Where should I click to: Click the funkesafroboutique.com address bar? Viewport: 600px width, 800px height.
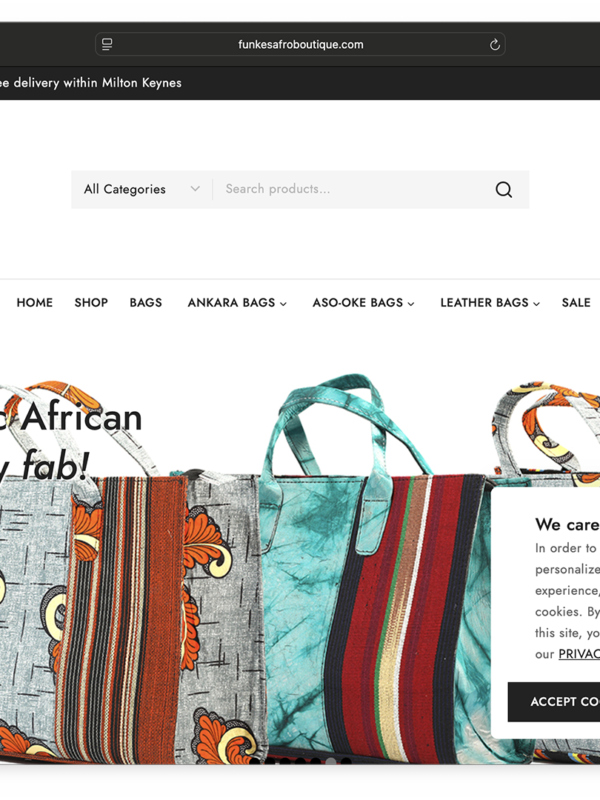coord(301,44)
